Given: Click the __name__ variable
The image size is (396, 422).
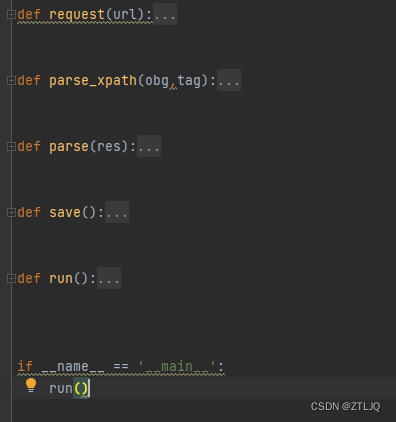Looking at the screenshot, I should 73,367.
